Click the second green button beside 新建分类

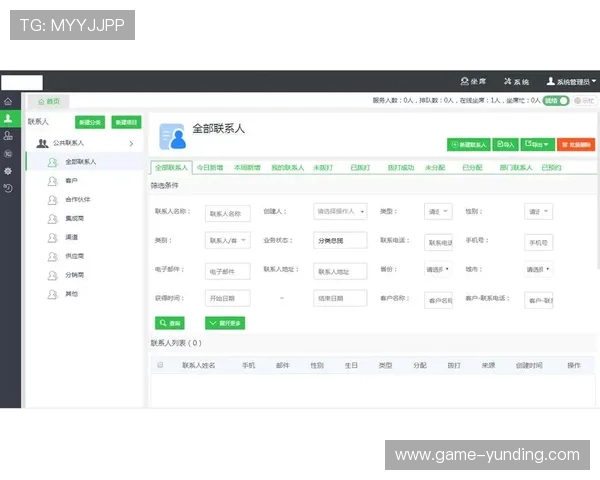point(126,122)
